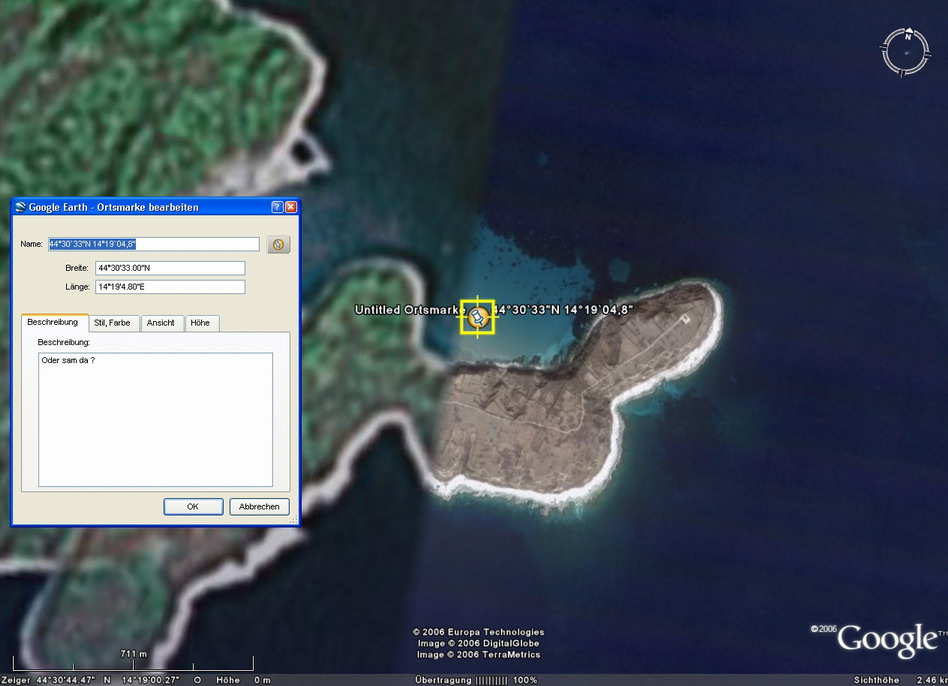Click into the Name text field
The image size is (948, 686).
[x=153, y=244]
